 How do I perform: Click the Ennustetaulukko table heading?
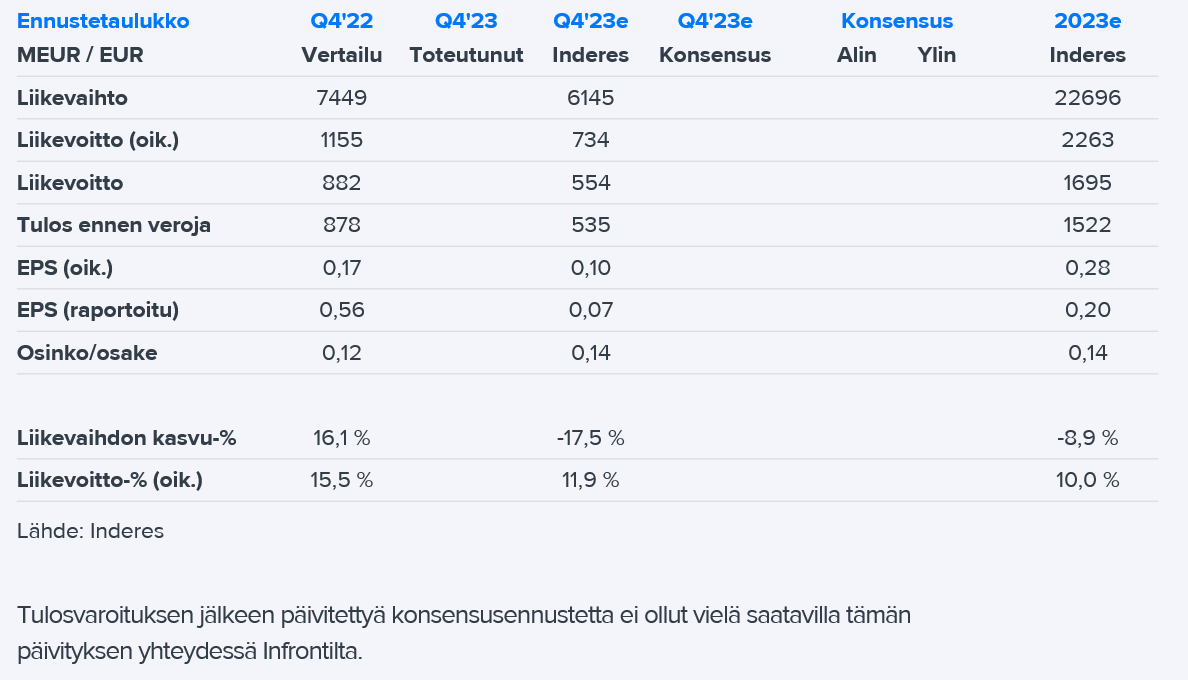click(103, 21)
